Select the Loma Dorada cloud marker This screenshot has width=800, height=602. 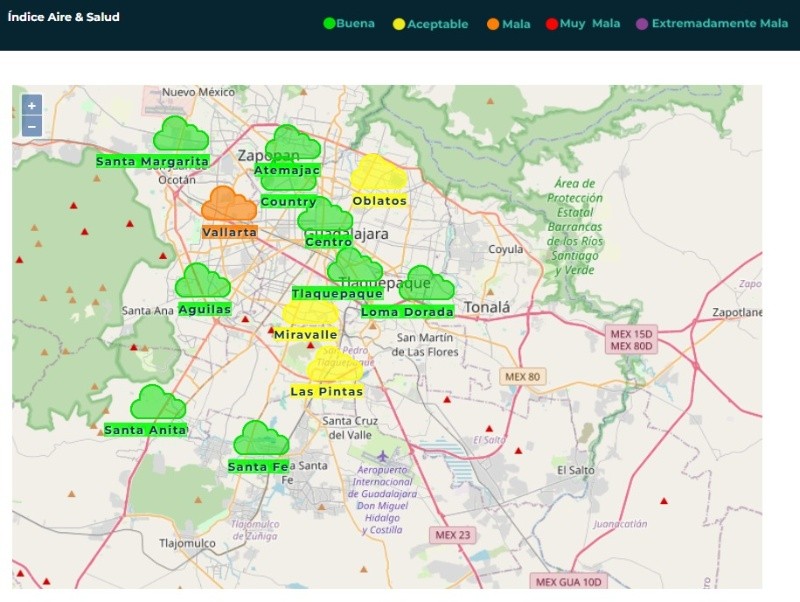427,284
